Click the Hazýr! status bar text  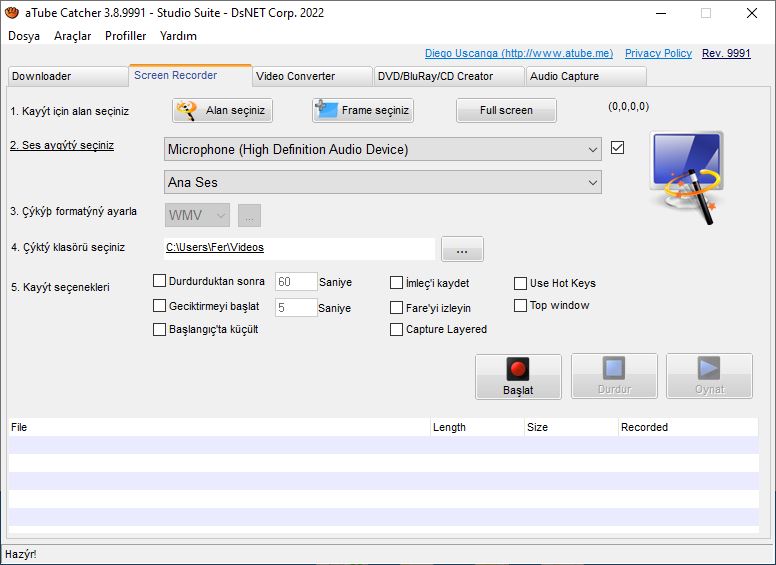[21, 554]
